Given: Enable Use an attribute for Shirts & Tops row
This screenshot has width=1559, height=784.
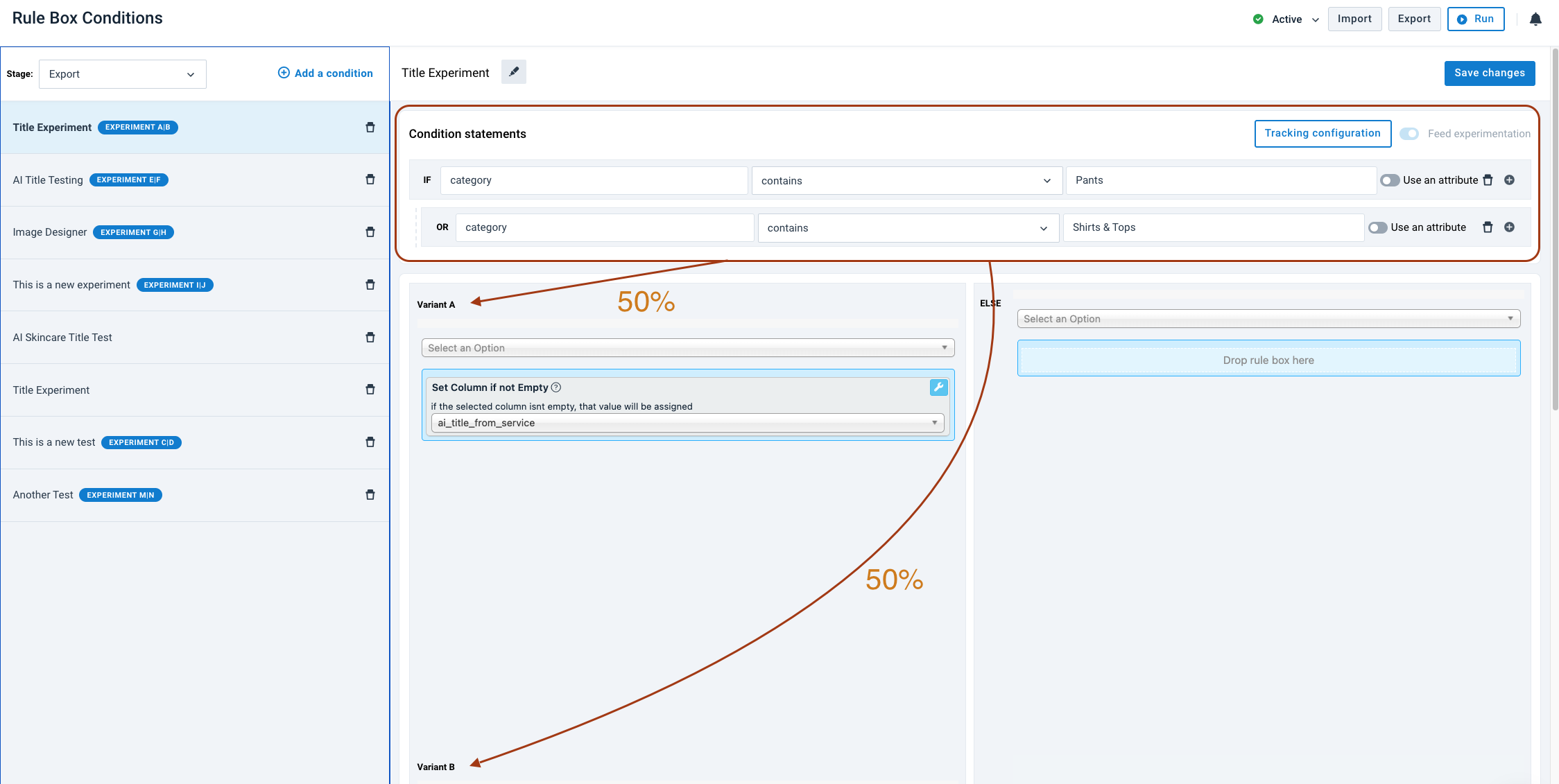Looking at the screenshot, I should click(x=1377, y=227).
